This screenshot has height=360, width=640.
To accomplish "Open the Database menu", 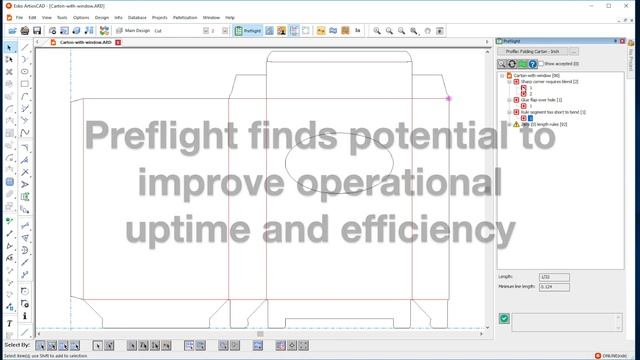I will 137,18.
